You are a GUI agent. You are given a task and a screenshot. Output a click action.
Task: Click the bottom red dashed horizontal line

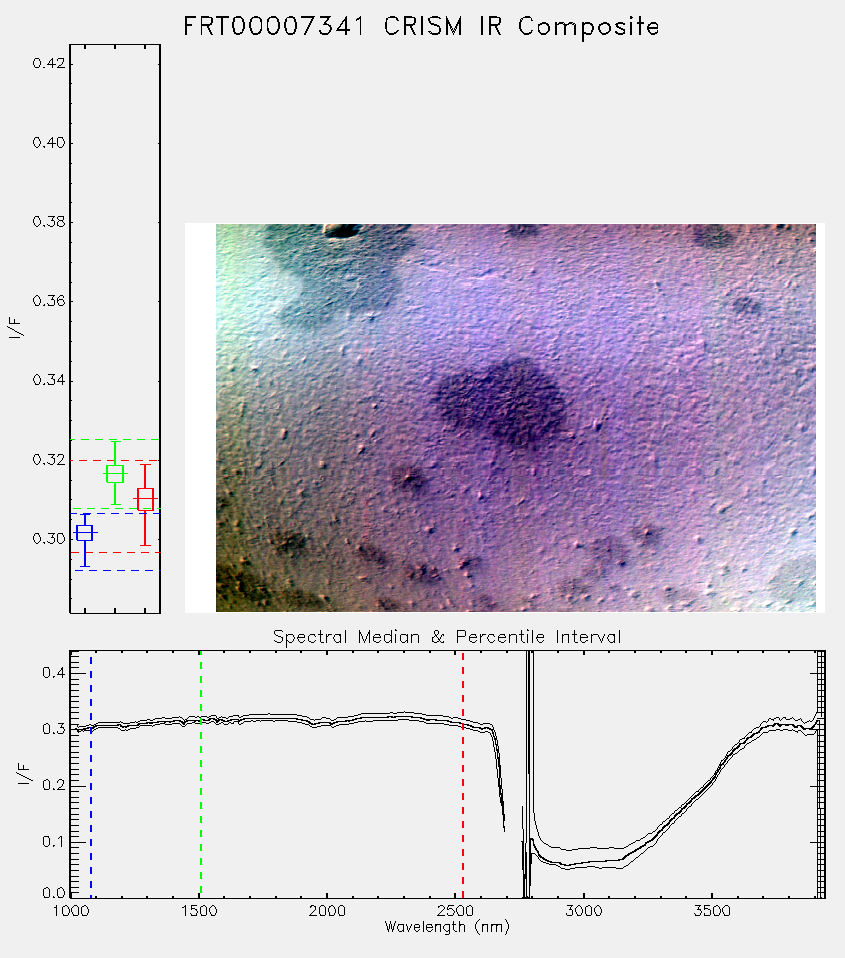[x=115, y=552]
